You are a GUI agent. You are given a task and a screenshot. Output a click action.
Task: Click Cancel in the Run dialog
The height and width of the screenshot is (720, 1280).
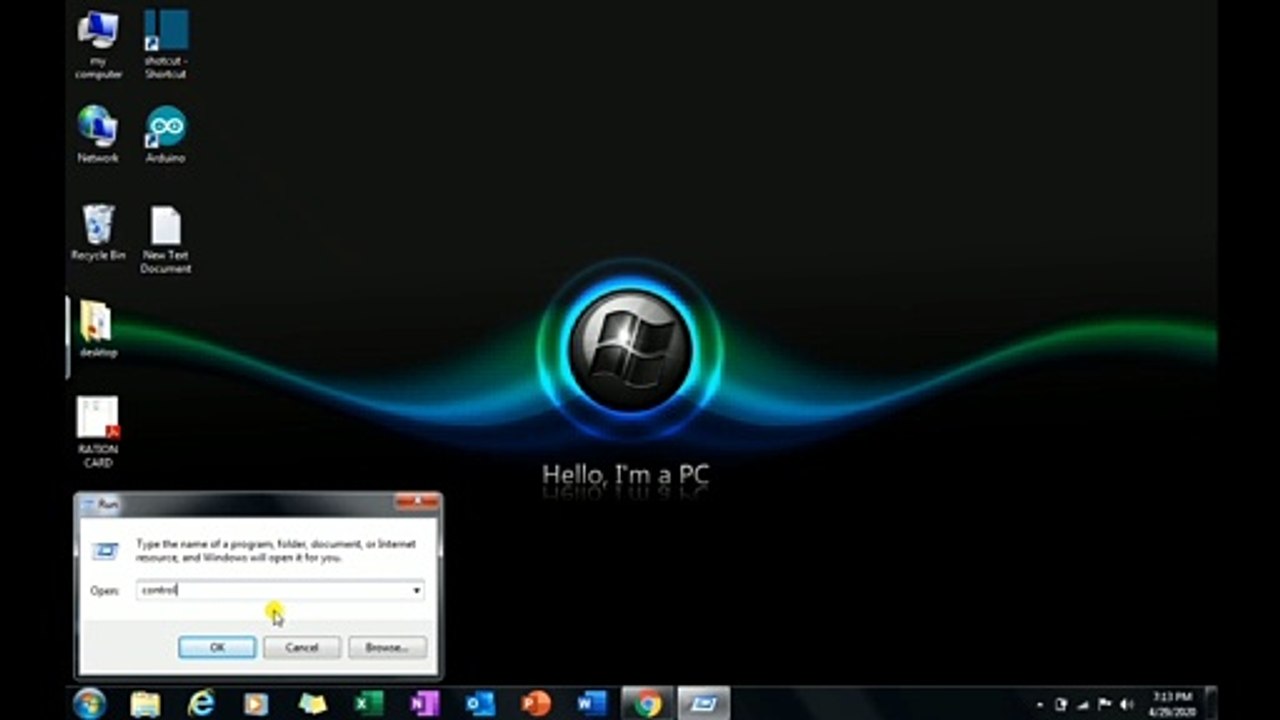click(x=302, y=648)
